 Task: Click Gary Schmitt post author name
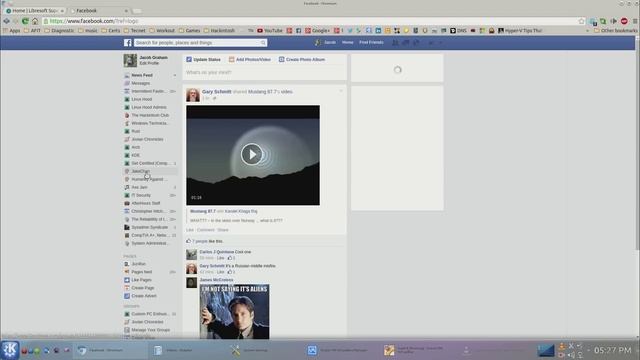217,92
